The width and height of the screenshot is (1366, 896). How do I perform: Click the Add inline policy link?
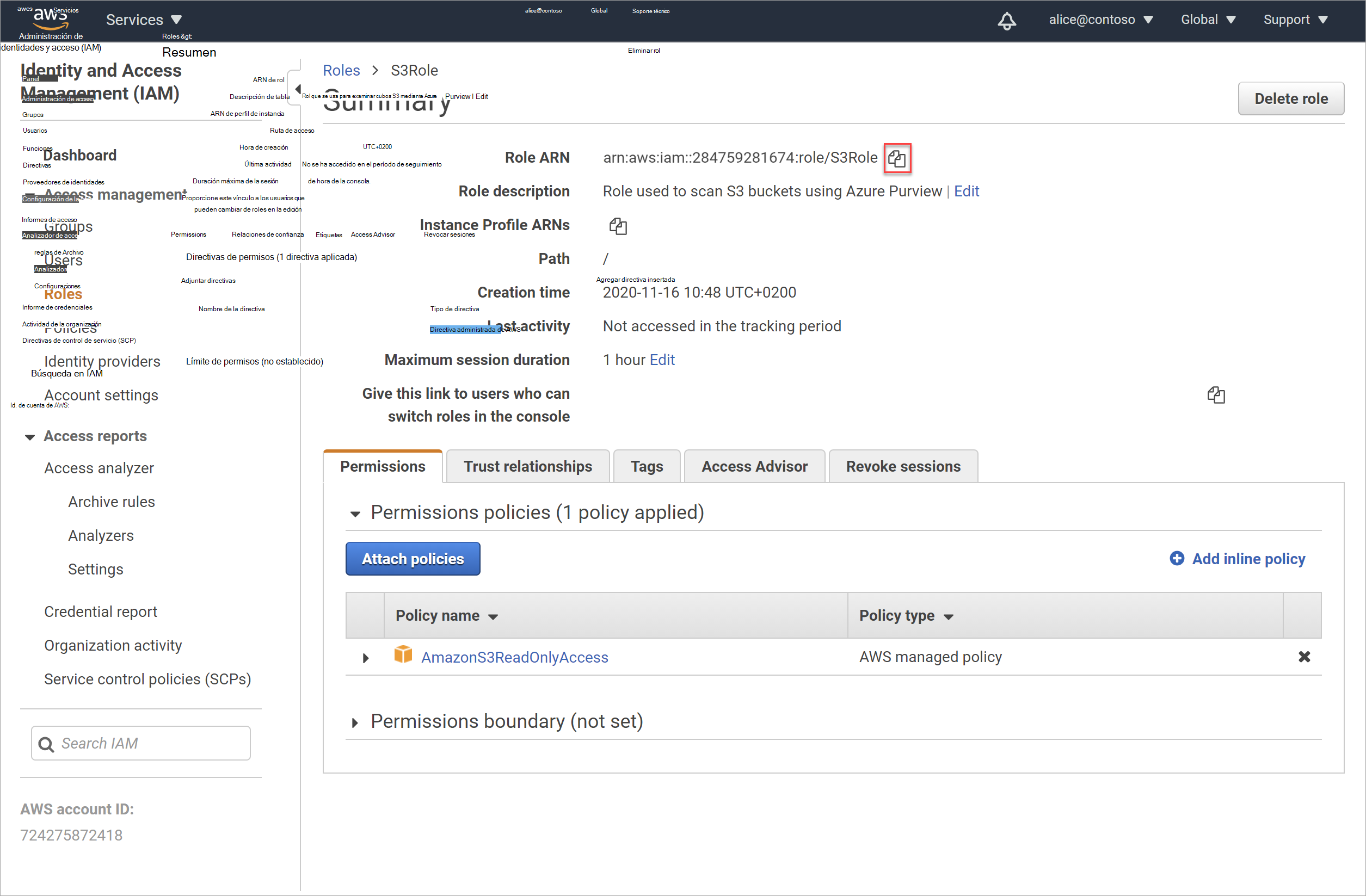click(1248, 558)
